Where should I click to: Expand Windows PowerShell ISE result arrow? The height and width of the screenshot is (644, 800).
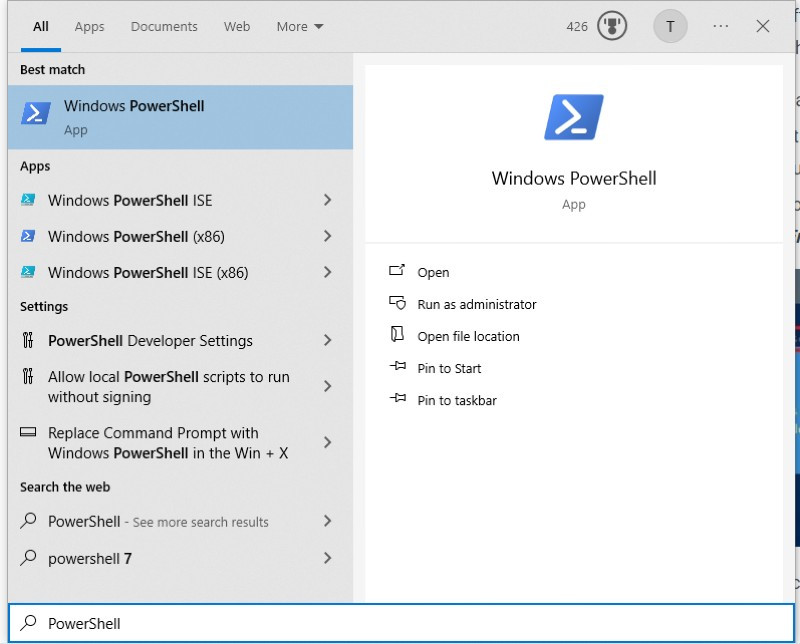(x=328, y=200)
